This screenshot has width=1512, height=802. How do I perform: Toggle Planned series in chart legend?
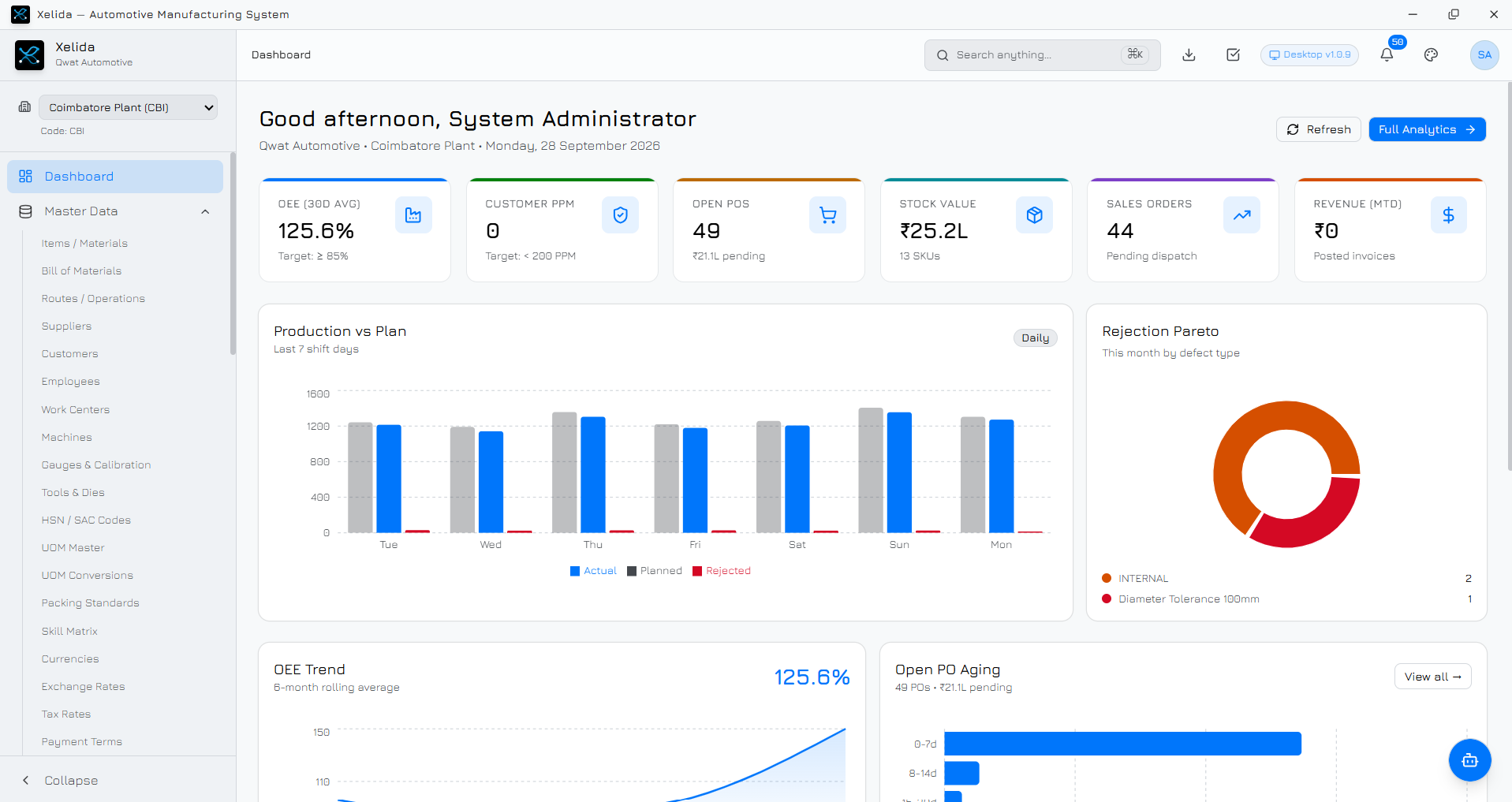coord(655,571)
